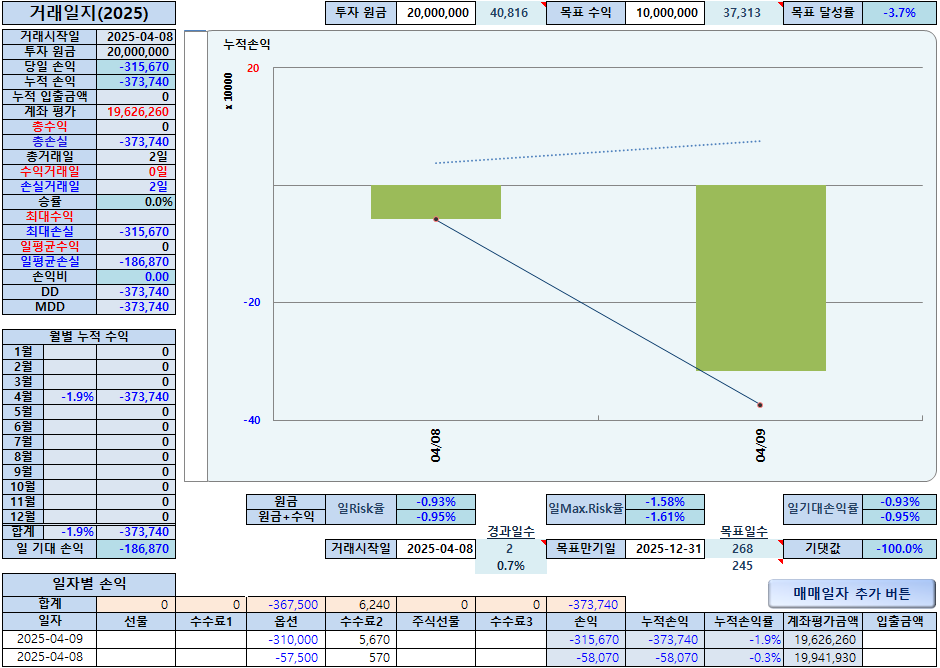Screen dimensions: 940x668
Task: Click the 계좌평가금액 column header
Action: [822, 621]
